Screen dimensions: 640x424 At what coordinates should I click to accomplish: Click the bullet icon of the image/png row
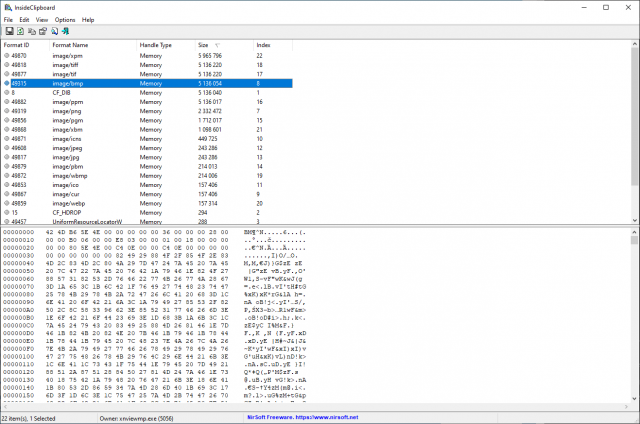tap(7, 111)
